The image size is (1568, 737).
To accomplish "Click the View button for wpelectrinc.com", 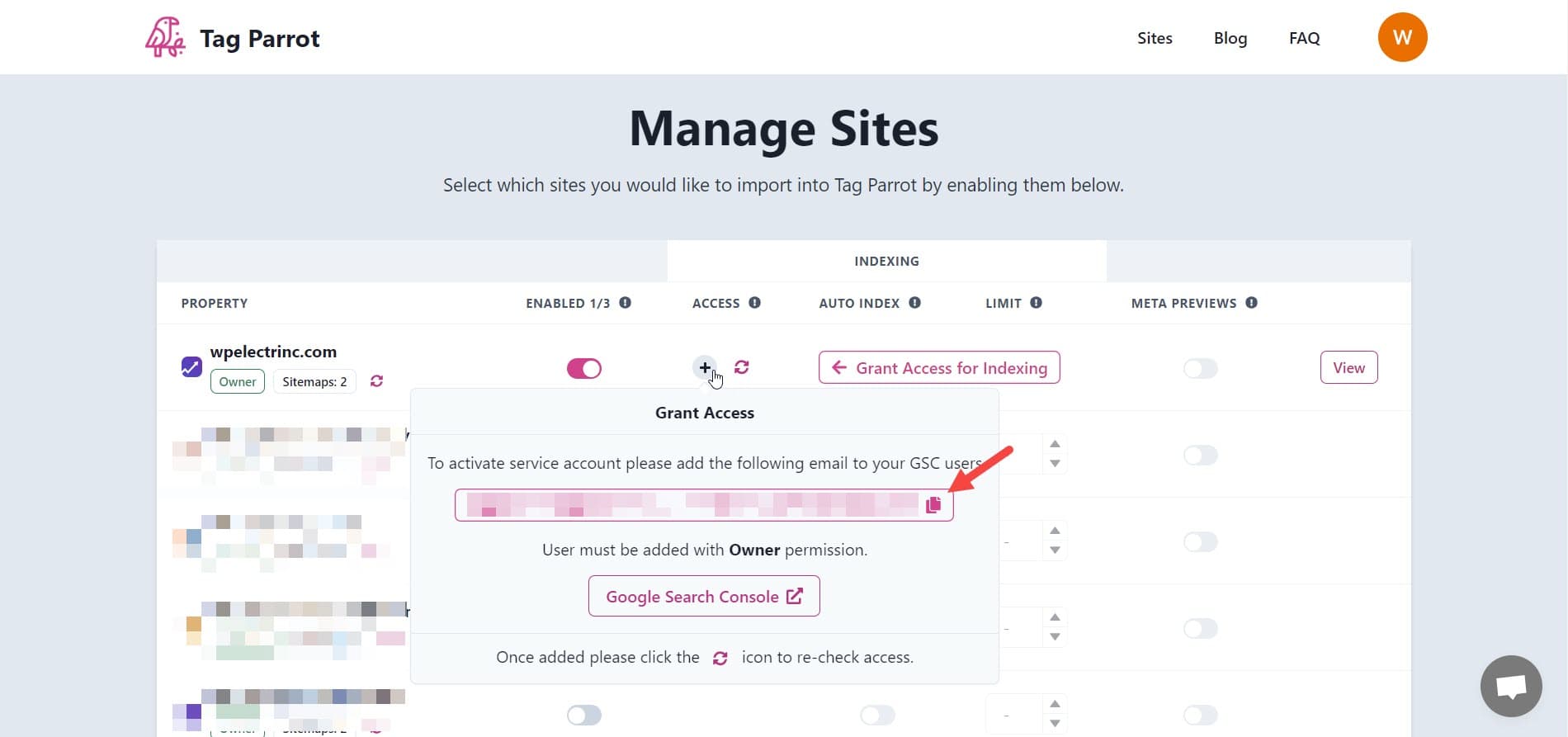I will pos(1349,368).
